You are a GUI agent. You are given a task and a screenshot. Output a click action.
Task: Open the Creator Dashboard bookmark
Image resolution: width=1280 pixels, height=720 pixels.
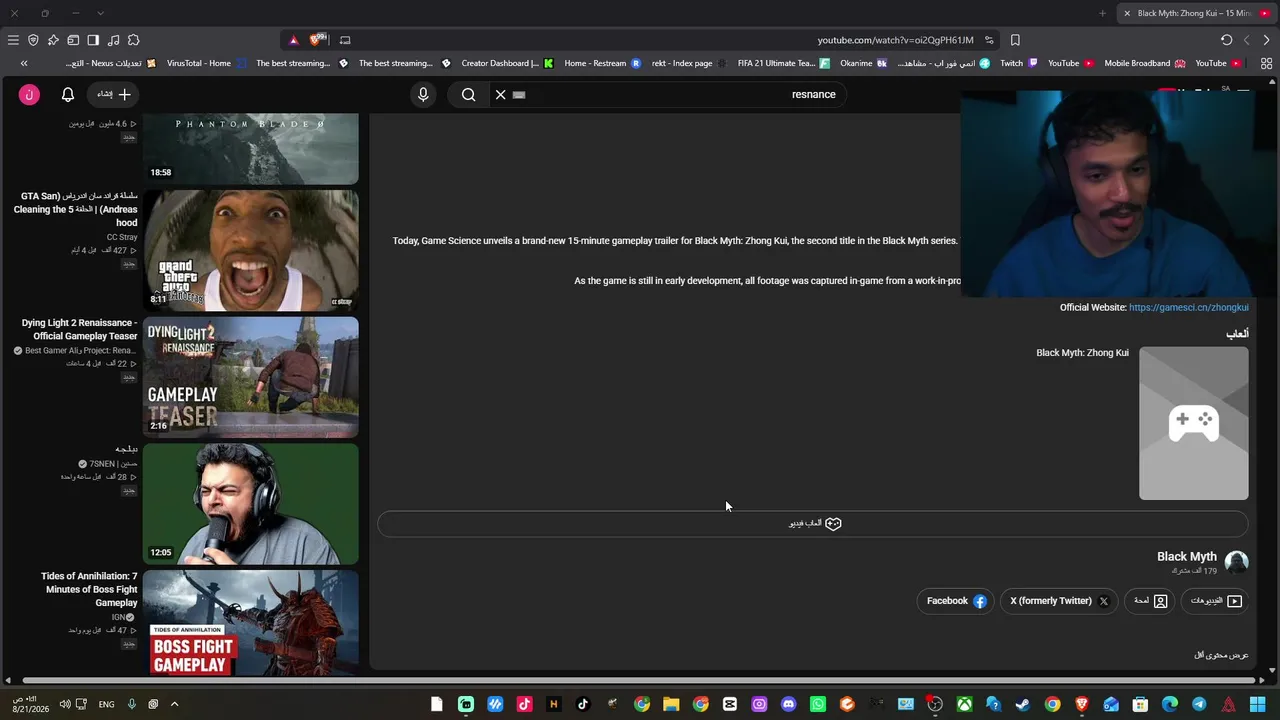[x=507, y=63]
